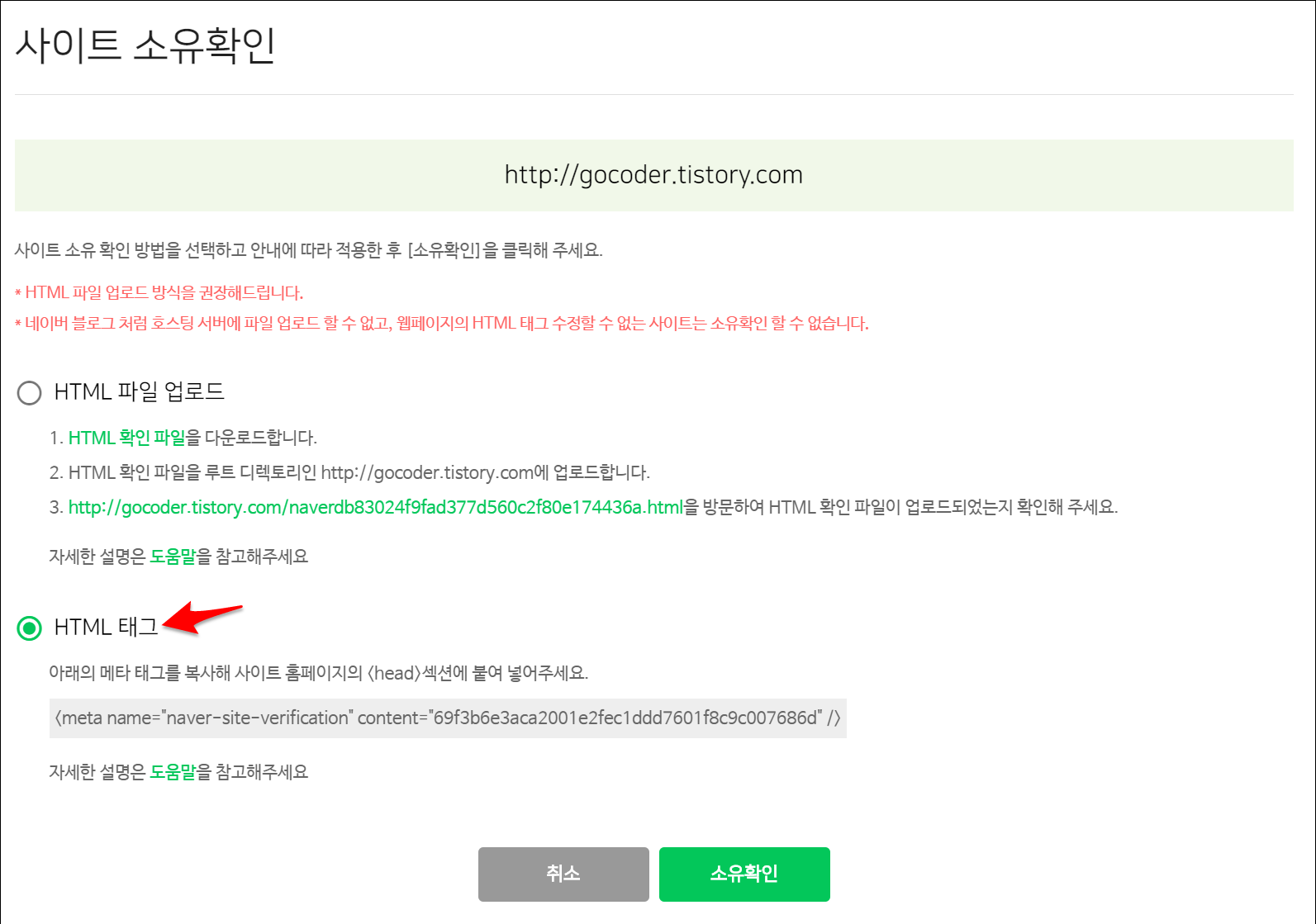Select the HTML 파일 업로드 radio button

[29, 392]
